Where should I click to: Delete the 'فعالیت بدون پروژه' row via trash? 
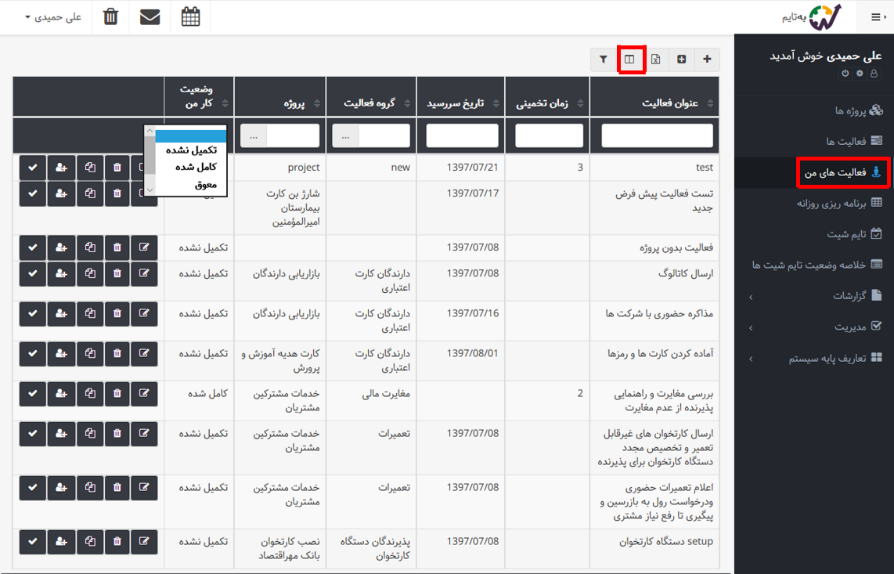[117, 247]
